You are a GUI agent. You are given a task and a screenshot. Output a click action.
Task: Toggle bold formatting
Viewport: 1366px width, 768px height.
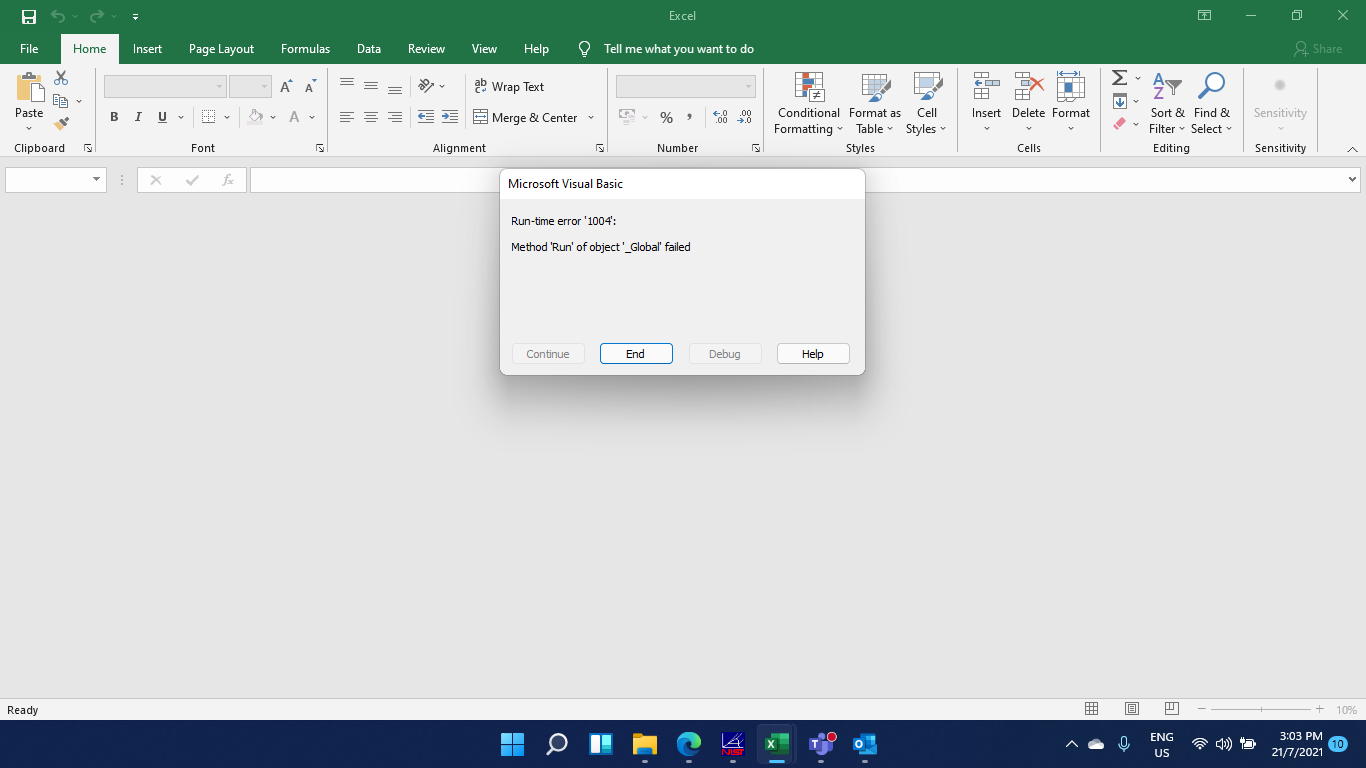click(x=114, y=117)
